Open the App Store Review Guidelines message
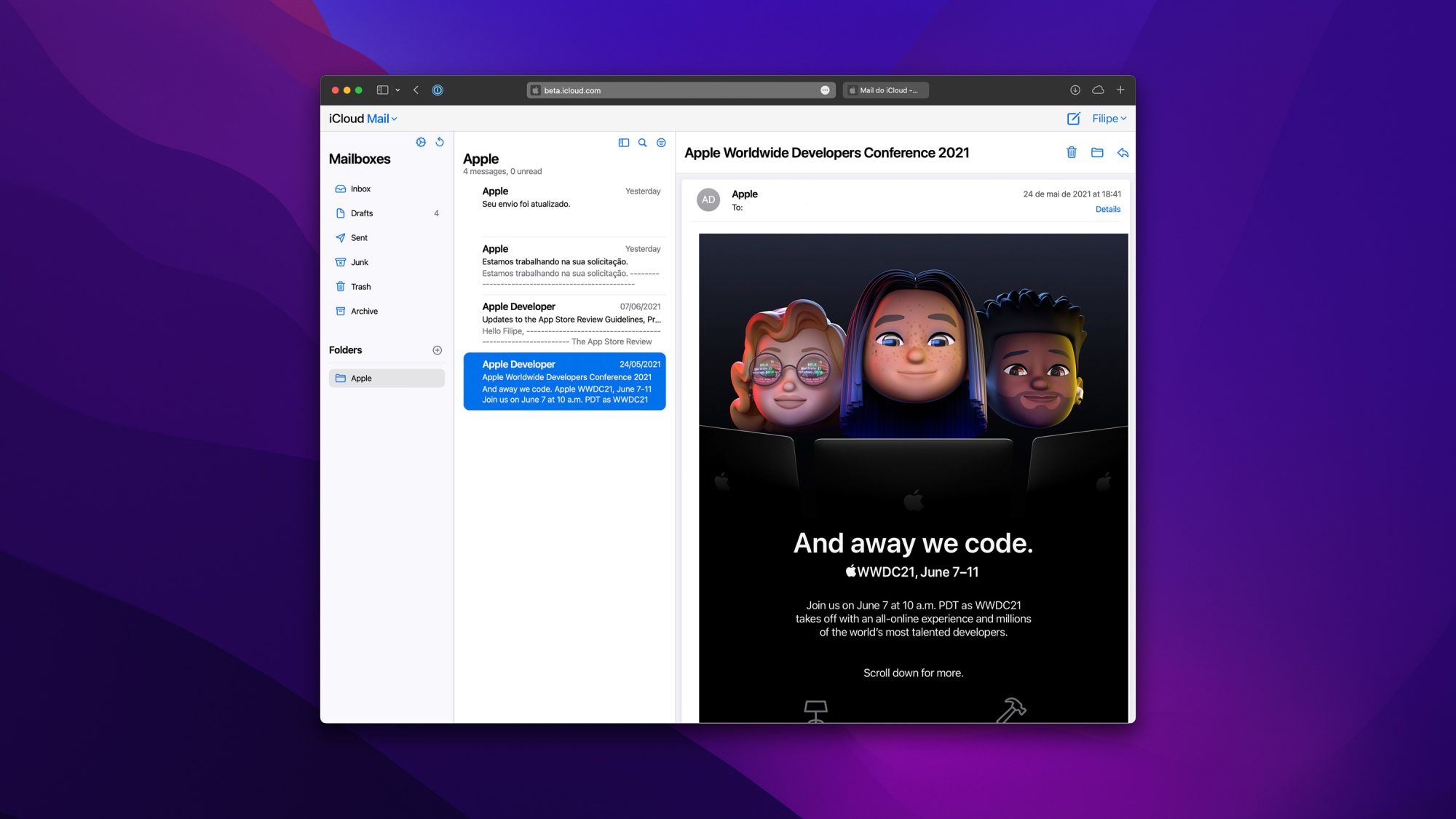Viewport: 1456px width, 819px height. pyautogui.click(x=564, y=323)
